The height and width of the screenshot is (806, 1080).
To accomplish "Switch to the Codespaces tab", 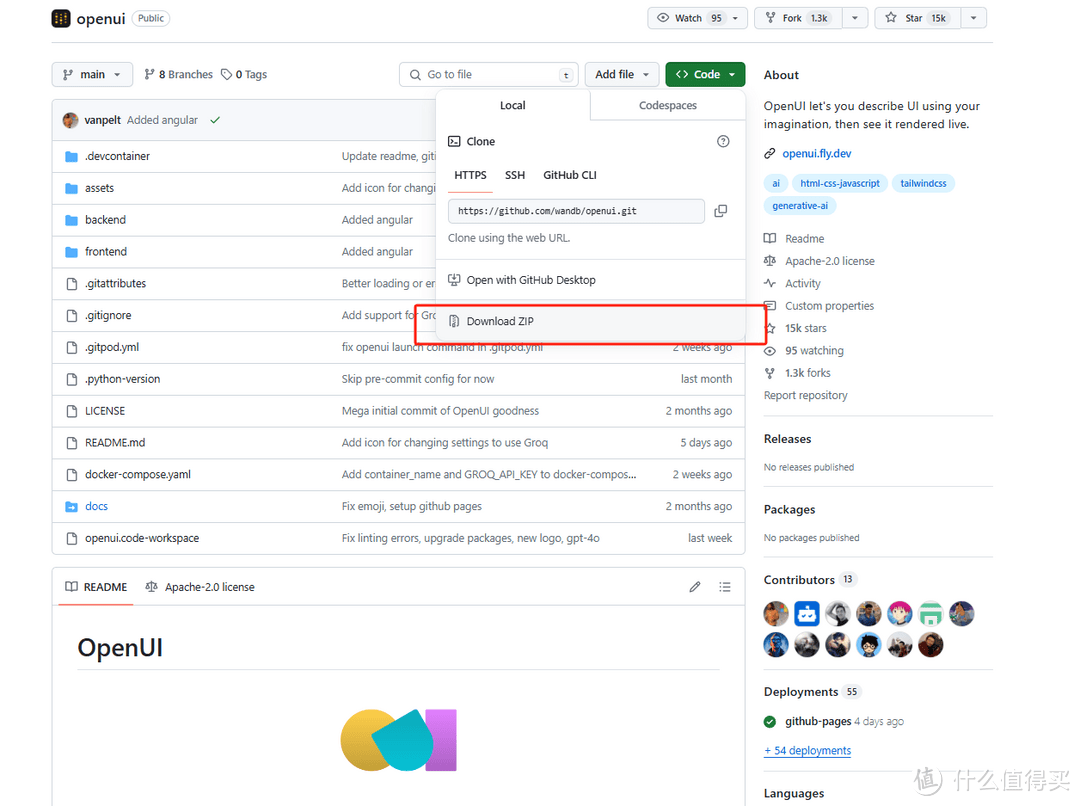I will (667, 105).
